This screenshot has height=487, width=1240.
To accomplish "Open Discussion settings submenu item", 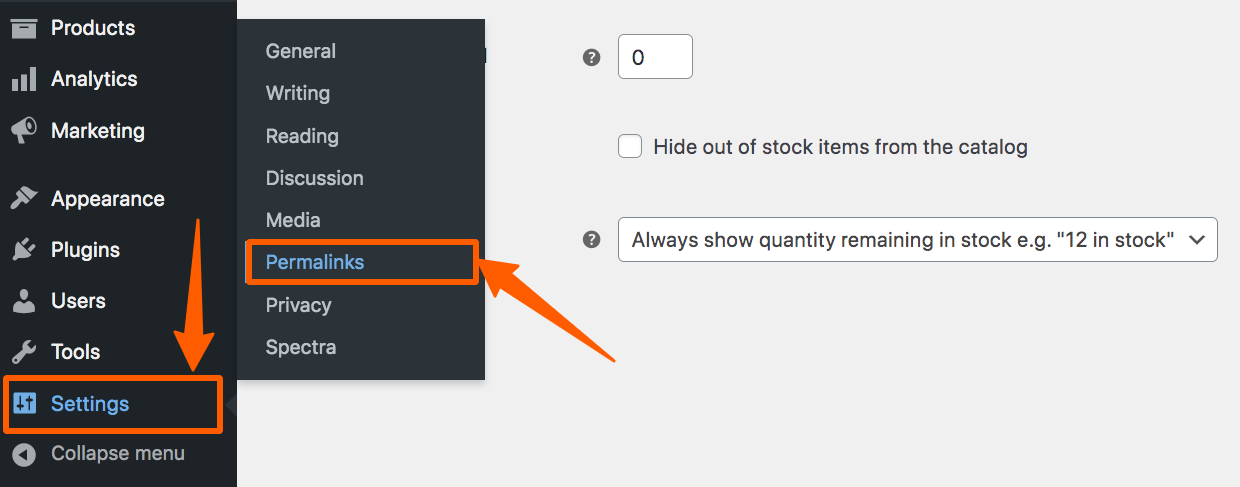I will click(315, 178).
